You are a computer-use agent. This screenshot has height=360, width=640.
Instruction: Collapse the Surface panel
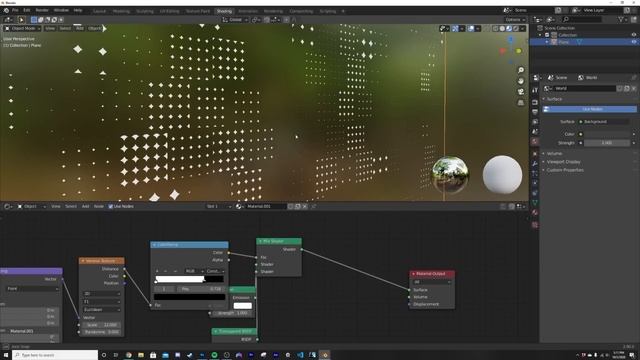(x=553, y=99)
